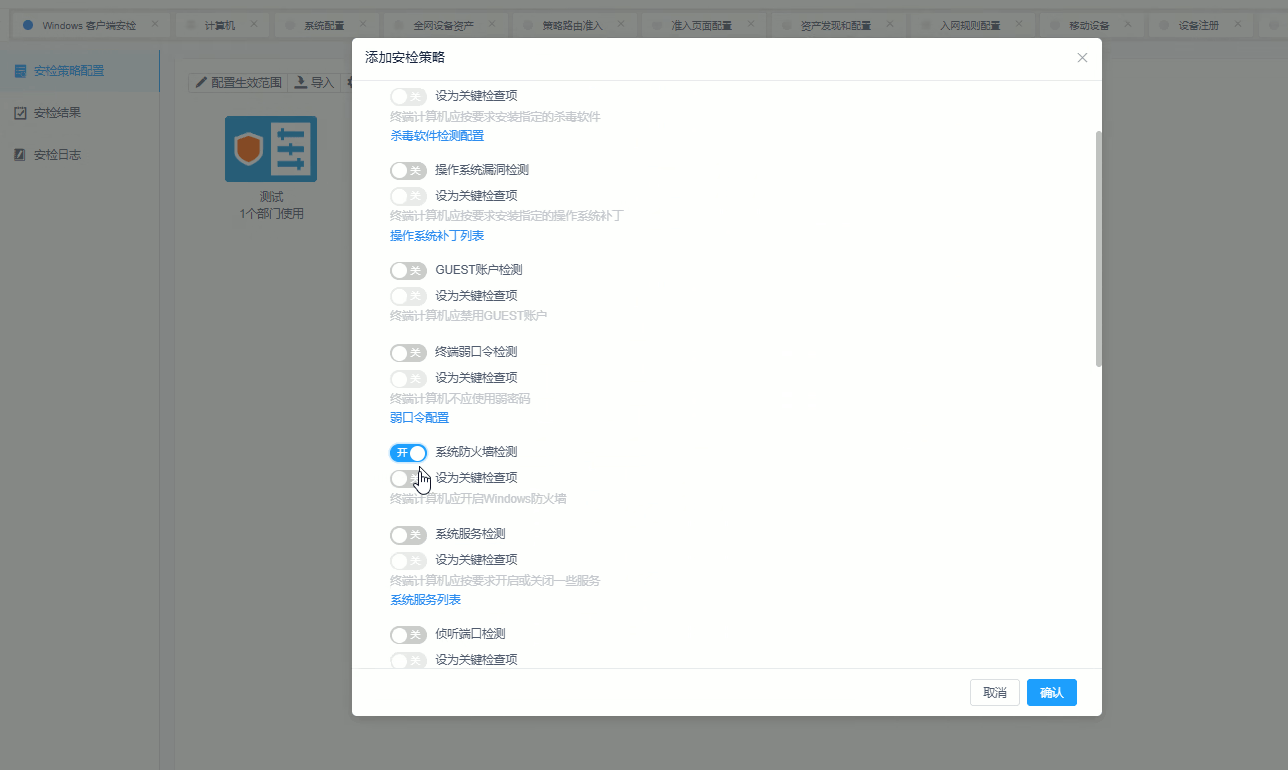
Task: Open the 全网设备资产 tab
Action: pyautogui.click(x=443, y=25)
